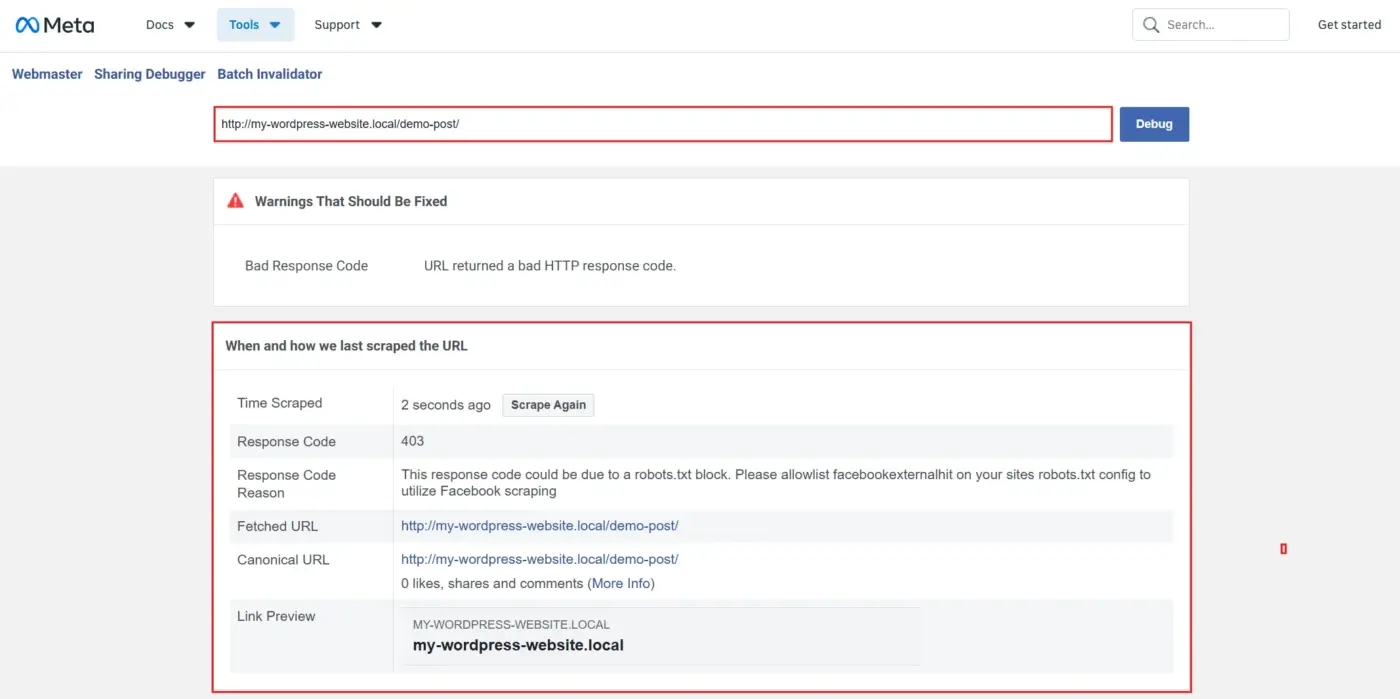
Task: Select the 'URL returned a bad HTTP response code.' text
Action: [550, 266]
